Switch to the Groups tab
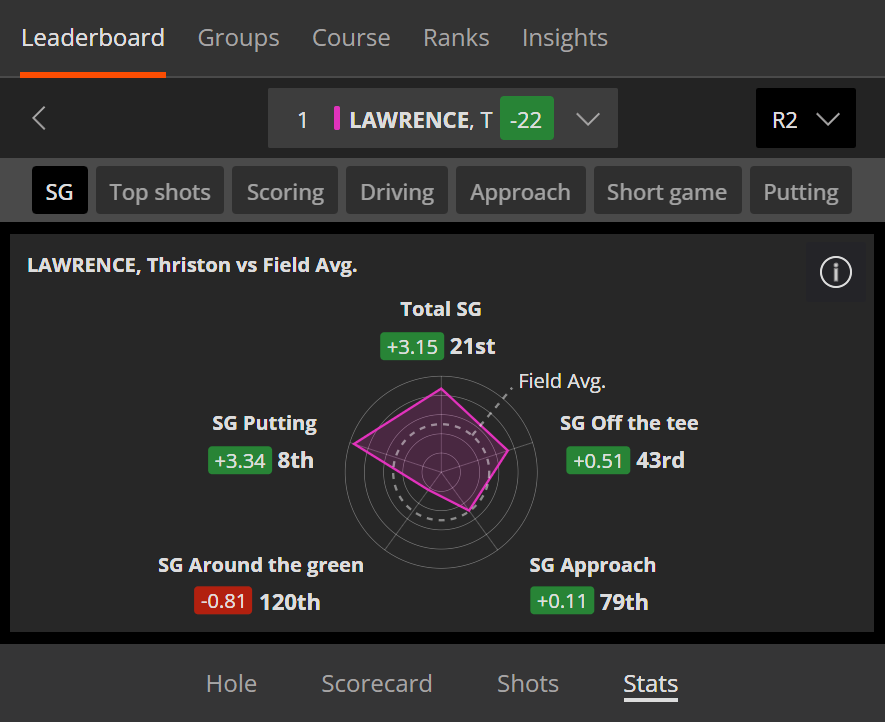 click(238, 38)
